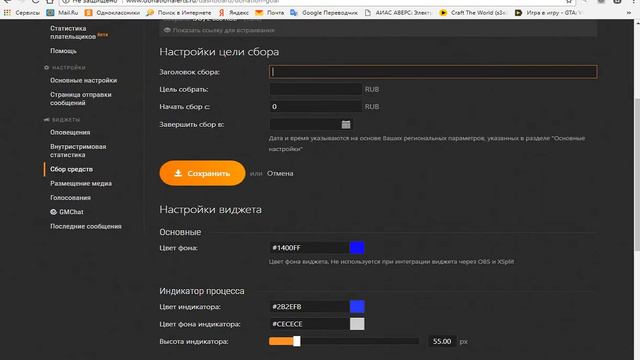The width and height of the screenshot is (640, 360).
Task: Open the Яндекс bookmark
Action: point(233,13)
